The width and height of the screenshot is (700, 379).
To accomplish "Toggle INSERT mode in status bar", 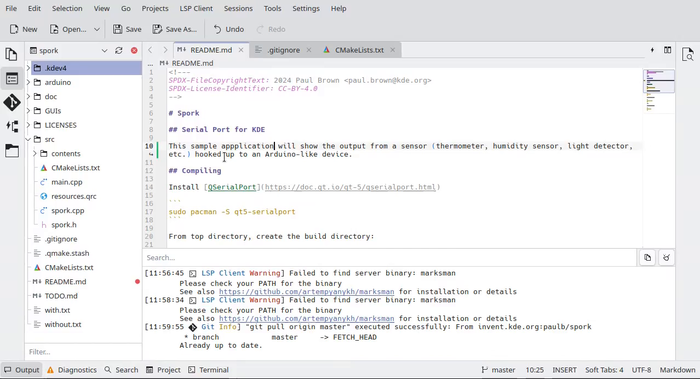I will click(564, 370).
